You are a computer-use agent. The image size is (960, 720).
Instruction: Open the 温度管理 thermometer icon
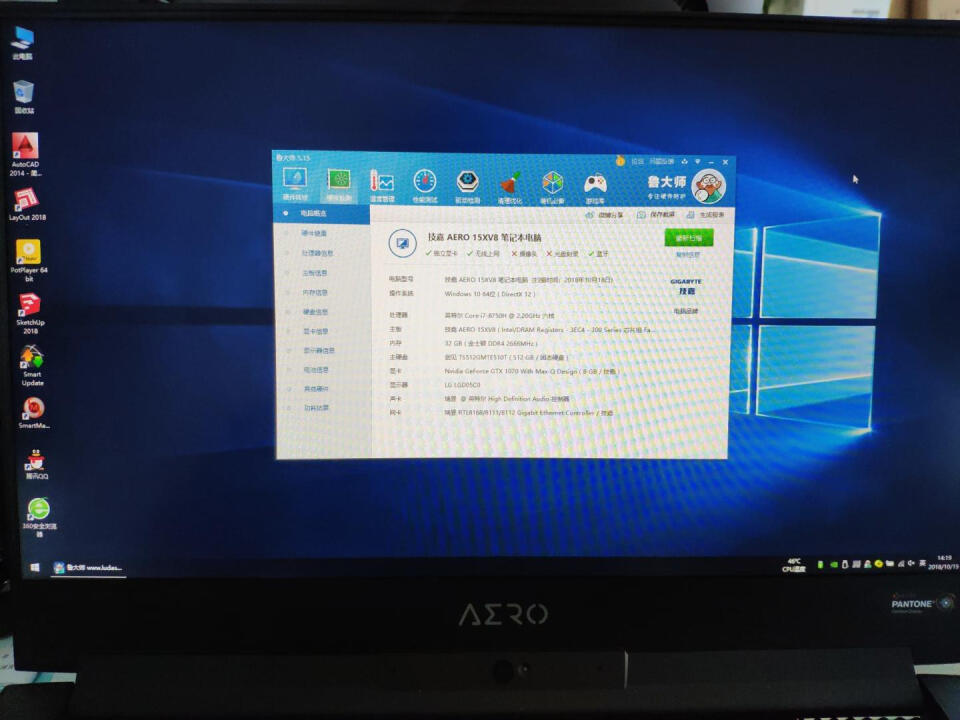(381, 186)
